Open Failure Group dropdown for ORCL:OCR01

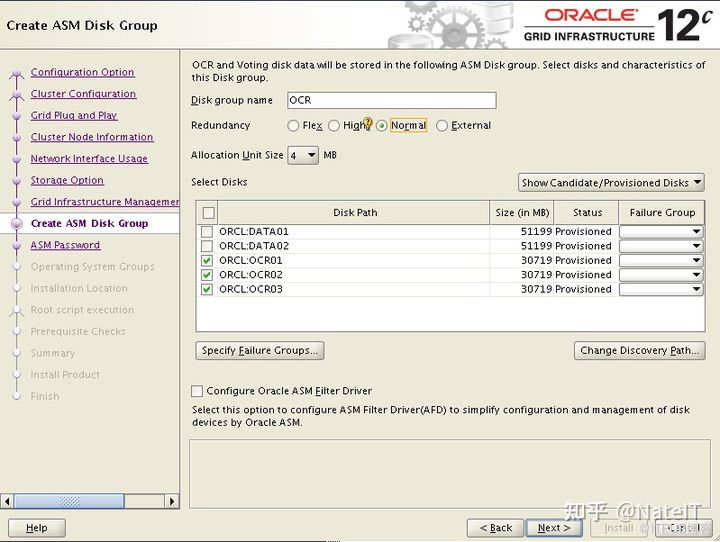(x=661, y=260)
